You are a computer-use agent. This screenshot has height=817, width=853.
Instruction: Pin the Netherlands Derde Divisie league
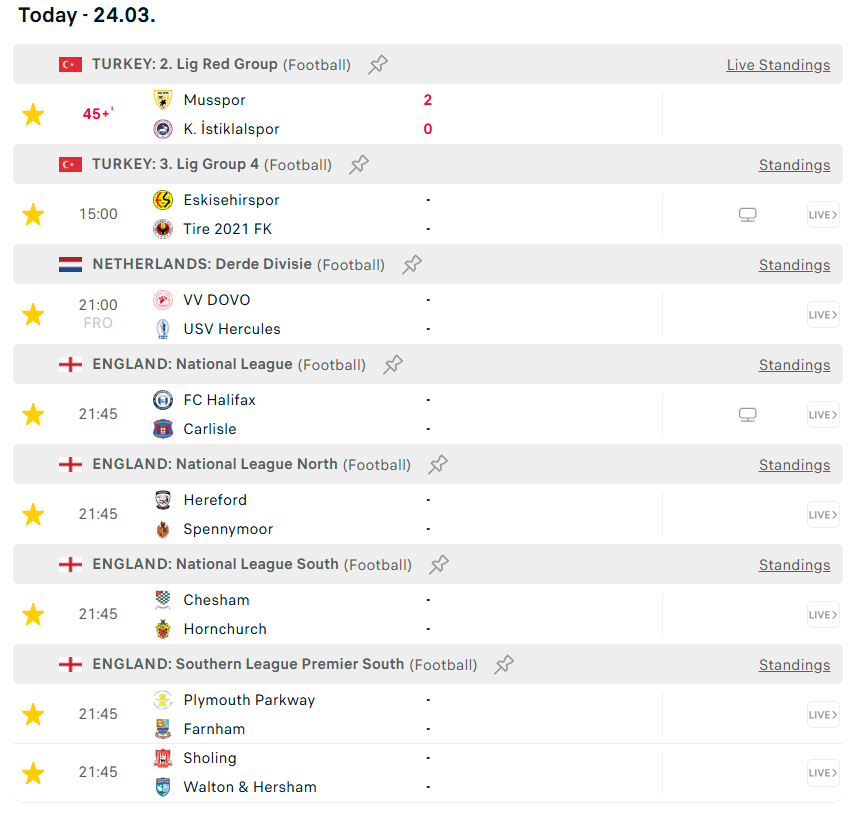pos(412,265)
